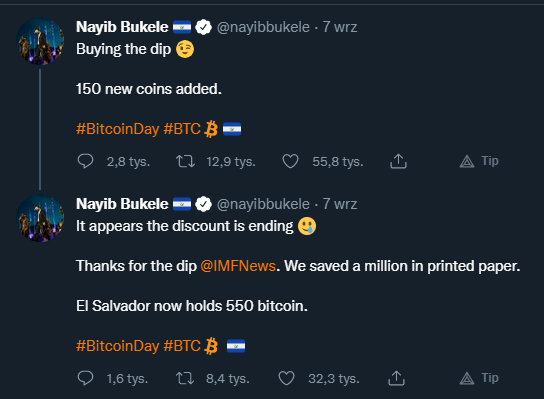Open #BitcoinDay hashtag in the first tweet
This screenshot has height=399, width=544.
118,129
